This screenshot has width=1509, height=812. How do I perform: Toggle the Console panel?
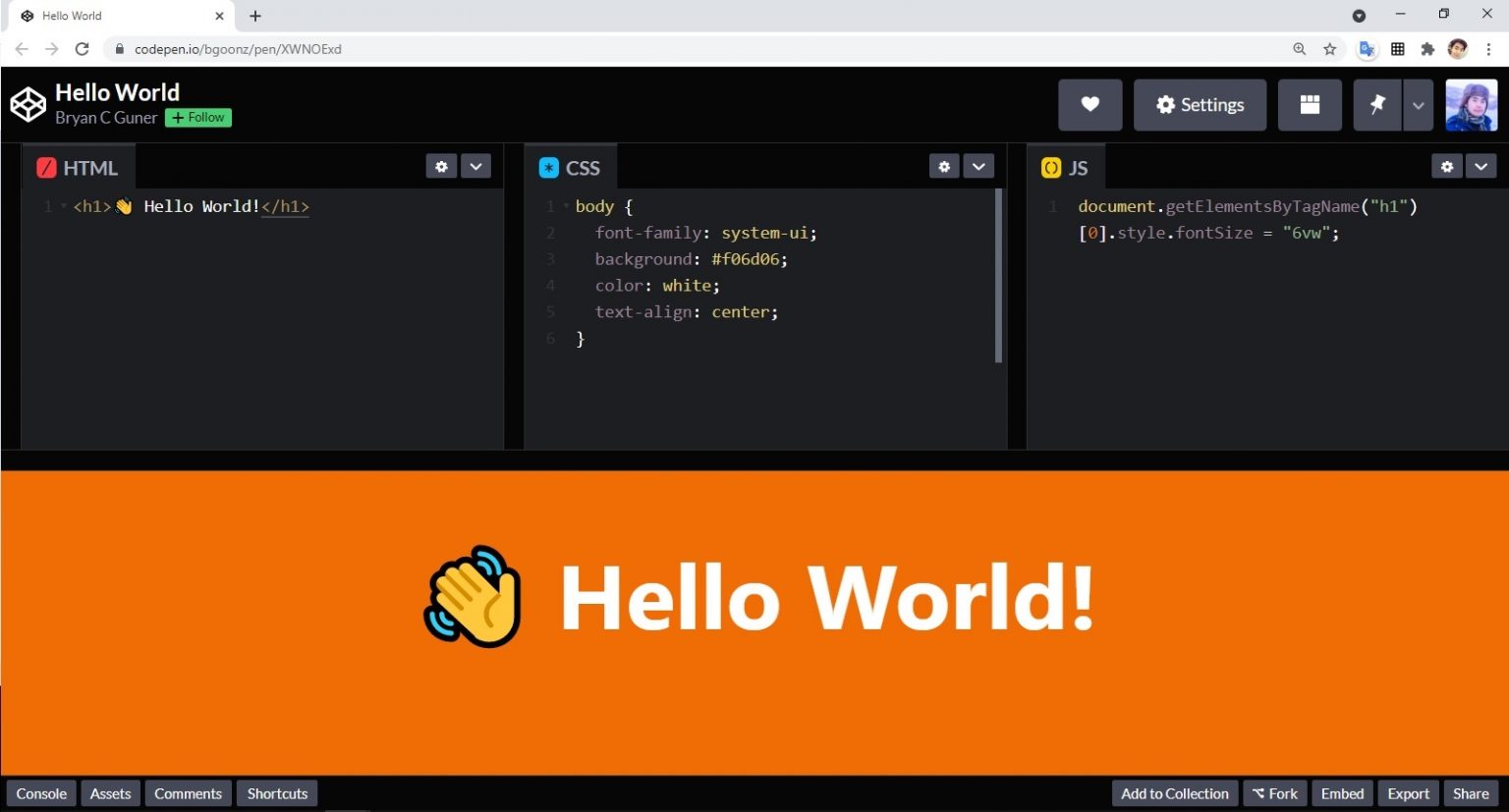pyautogui.click(x=41, y=793)
